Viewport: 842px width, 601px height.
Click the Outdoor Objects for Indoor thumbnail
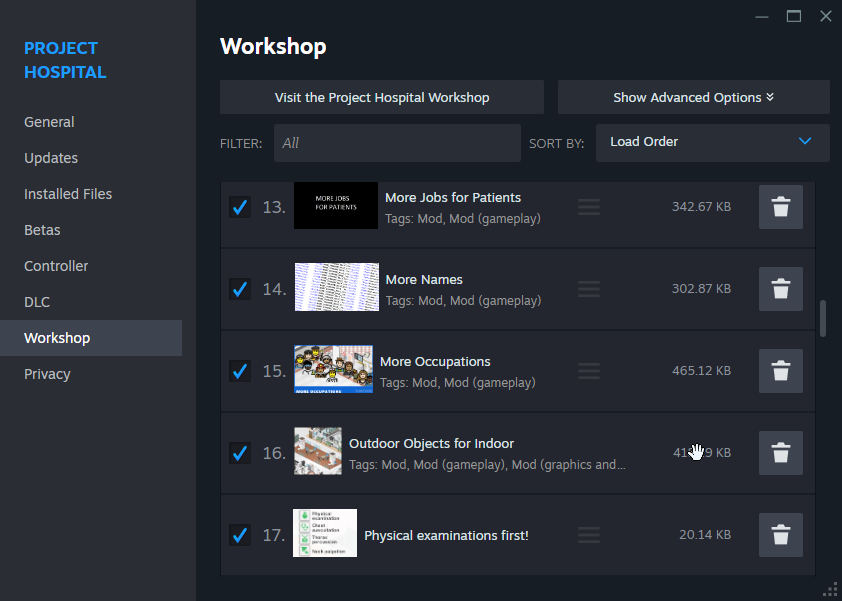318,451
